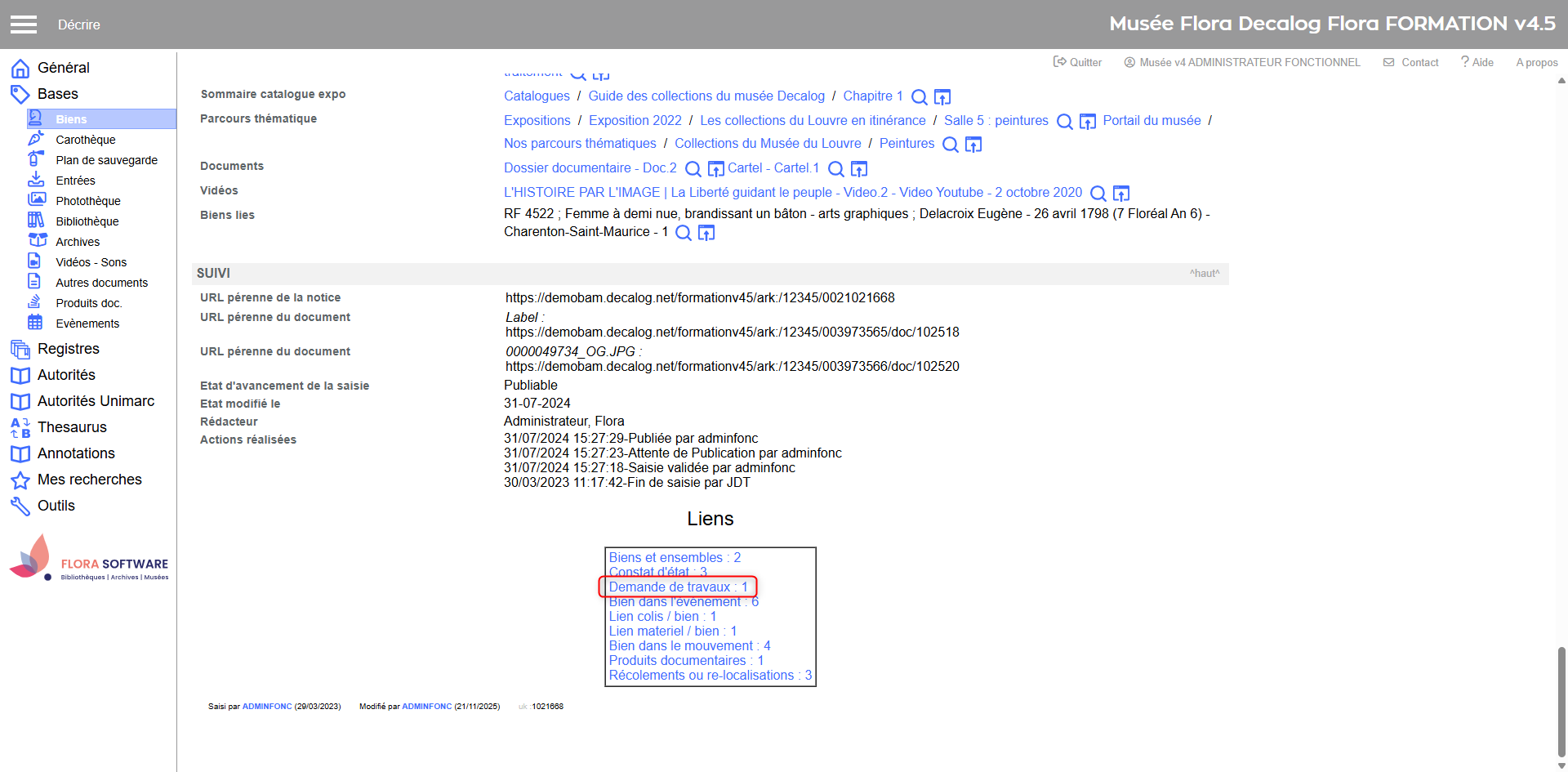Click magnifier icon next to Chapitre 1
1568x772 pixels.
(x=919, y=97)
